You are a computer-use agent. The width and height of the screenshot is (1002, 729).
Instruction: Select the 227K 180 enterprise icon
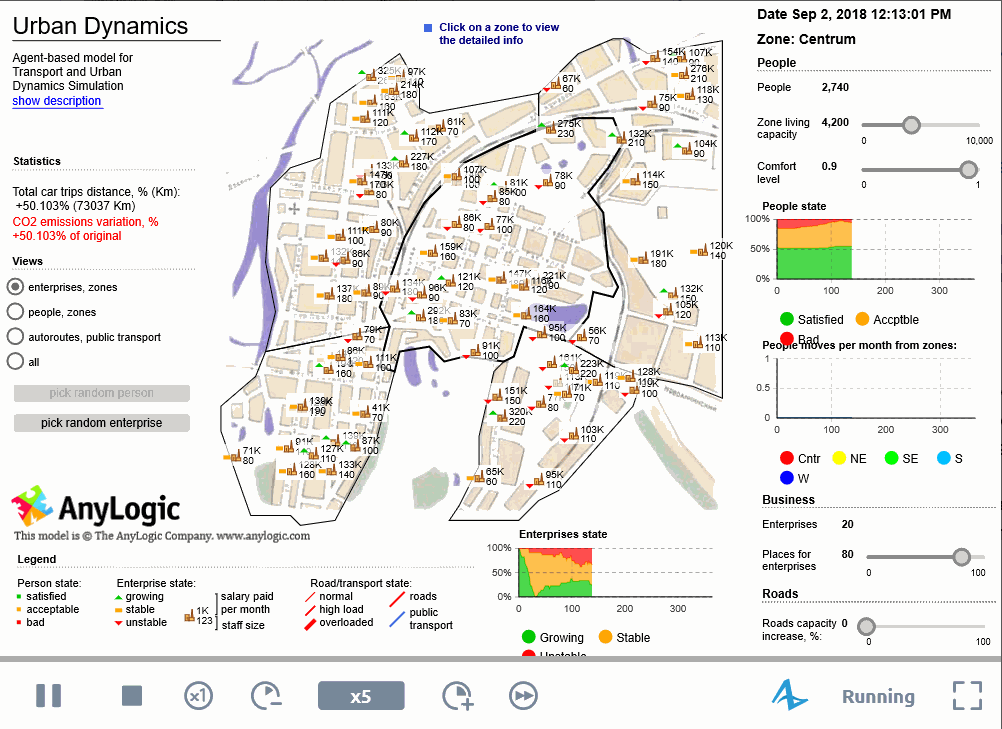403,161
